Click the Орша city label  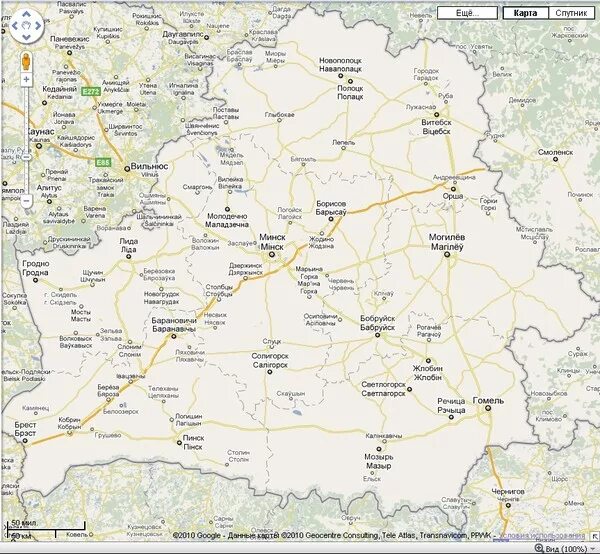(453, 196)
